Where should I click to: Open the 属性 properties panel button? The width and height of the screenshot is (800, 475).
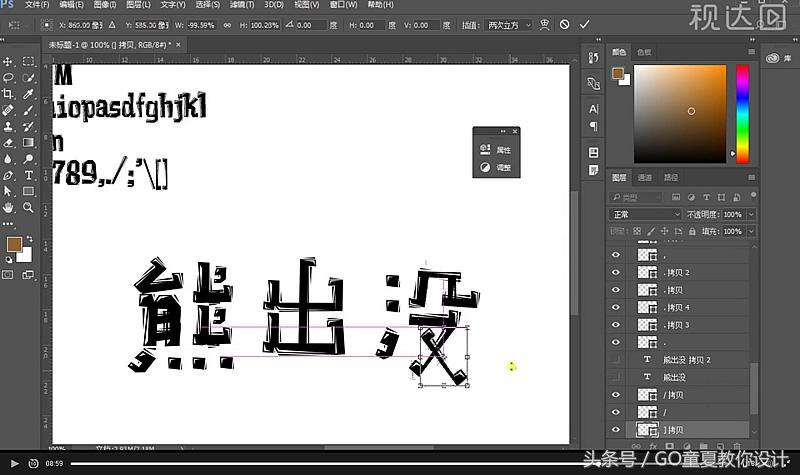coord(496,149)
